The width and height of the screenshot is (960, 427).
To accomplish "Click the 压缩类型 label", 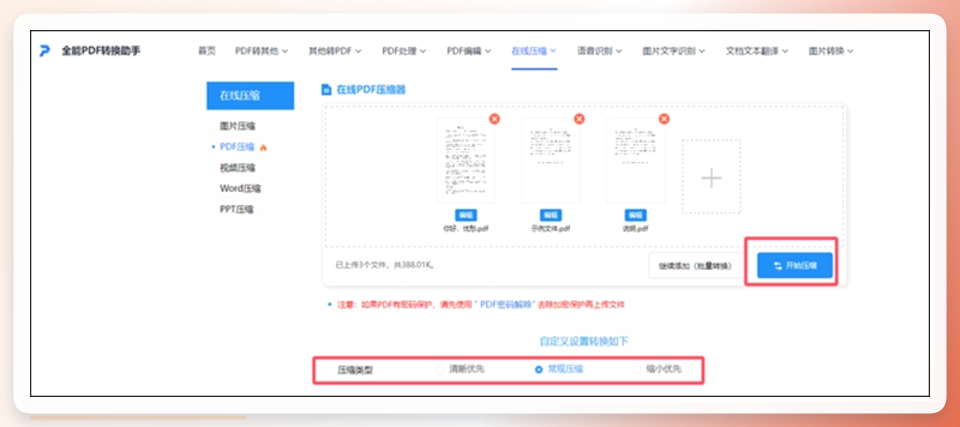I will 355,370.
